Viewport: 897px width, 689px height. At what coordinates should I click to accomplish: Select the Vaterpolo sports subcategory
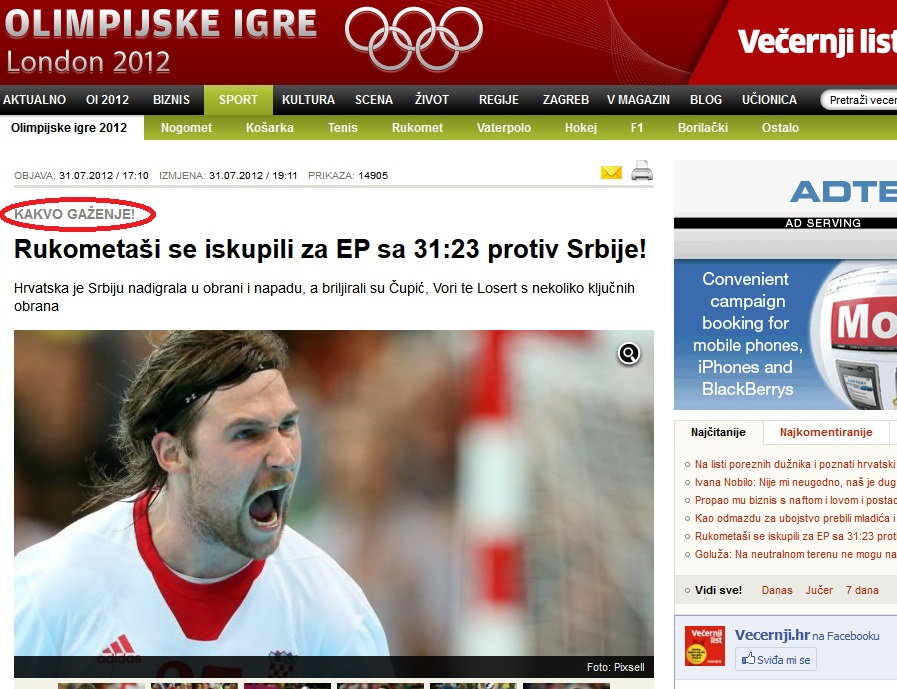[x=503, y=128]
